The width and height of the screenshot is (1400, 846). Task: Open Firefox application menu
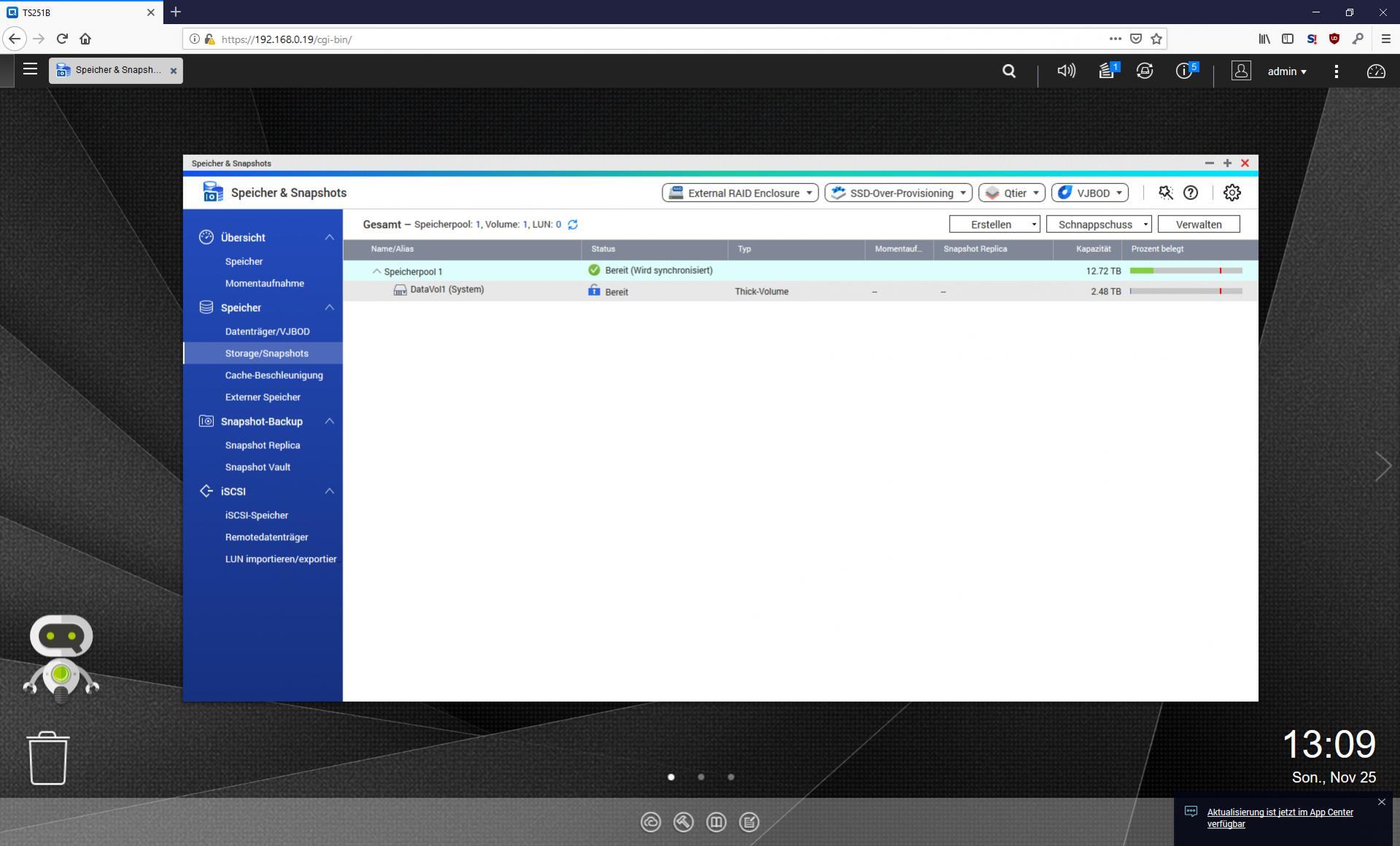click(x=1385, y=39)
